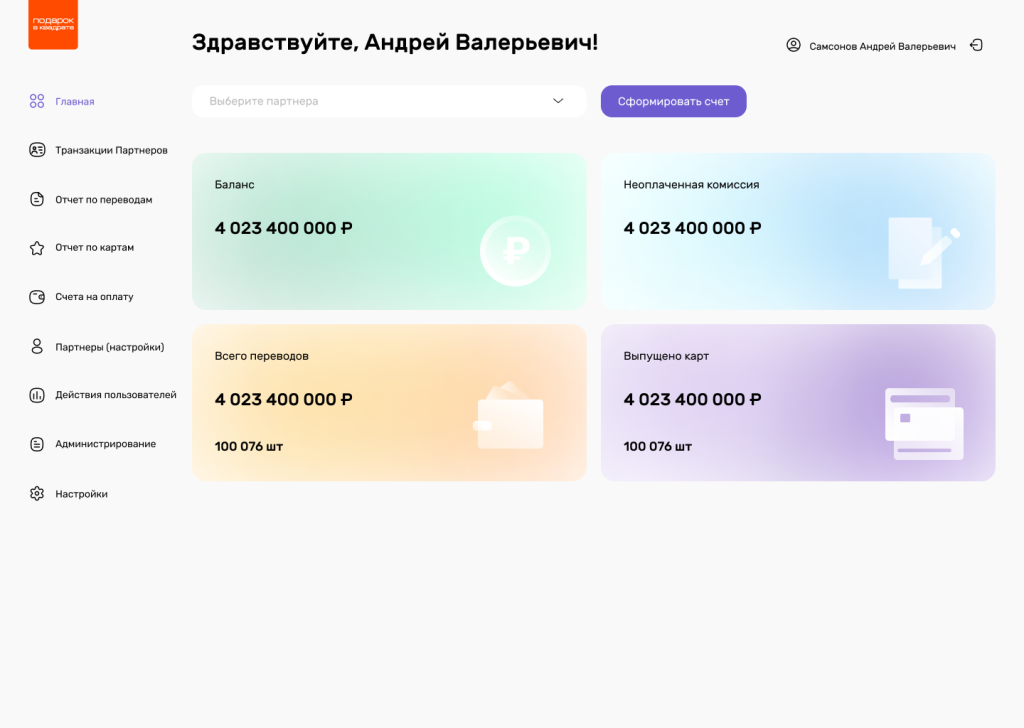
Task: Click the user profile avatar icon
Action: (794, 45)
